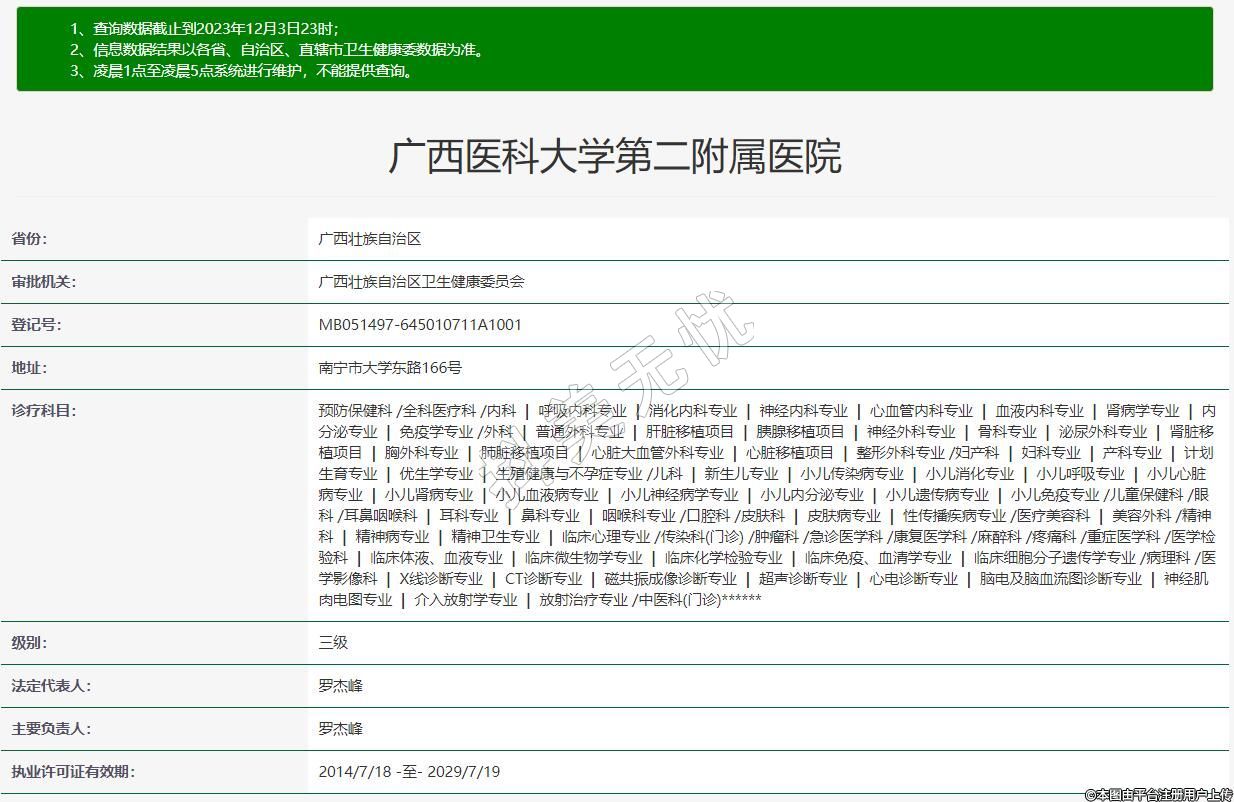Click the 省份 field label

pos(29,239)
